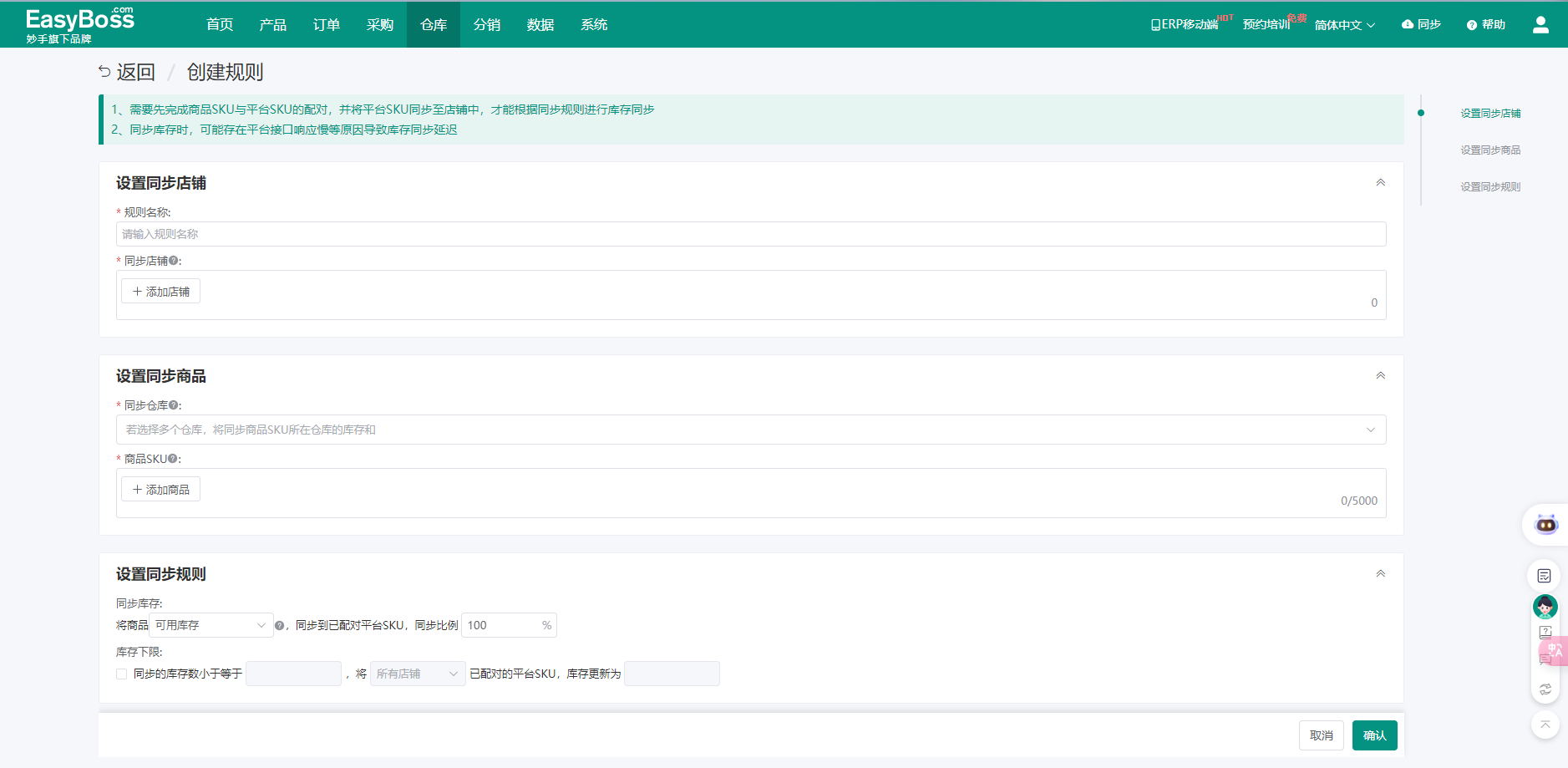Open the 系统 menu

click(594, 24)
